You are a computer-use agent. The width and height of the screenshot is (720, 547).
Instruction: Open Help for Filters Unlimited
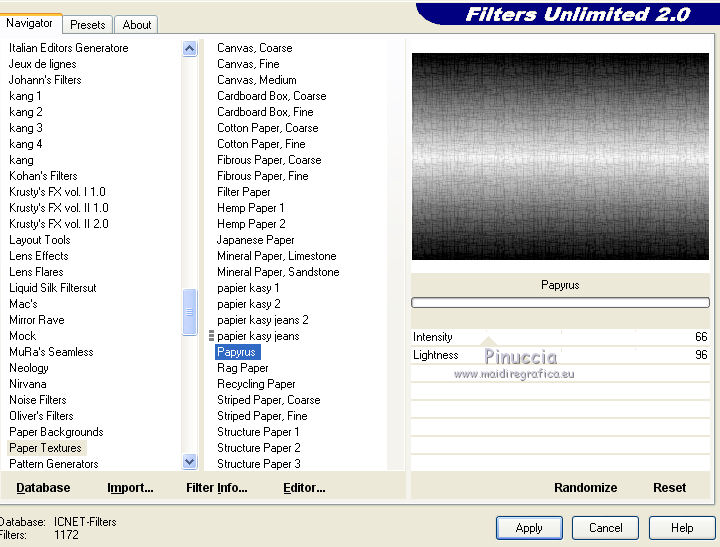(x=682, y=528)
